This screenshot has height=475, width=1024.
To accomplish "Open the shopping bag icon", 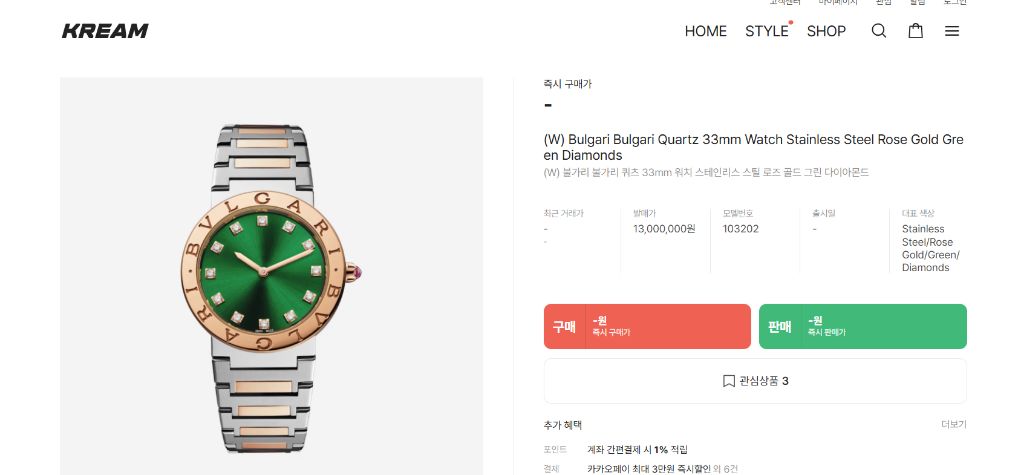I will tap(915, 31).
